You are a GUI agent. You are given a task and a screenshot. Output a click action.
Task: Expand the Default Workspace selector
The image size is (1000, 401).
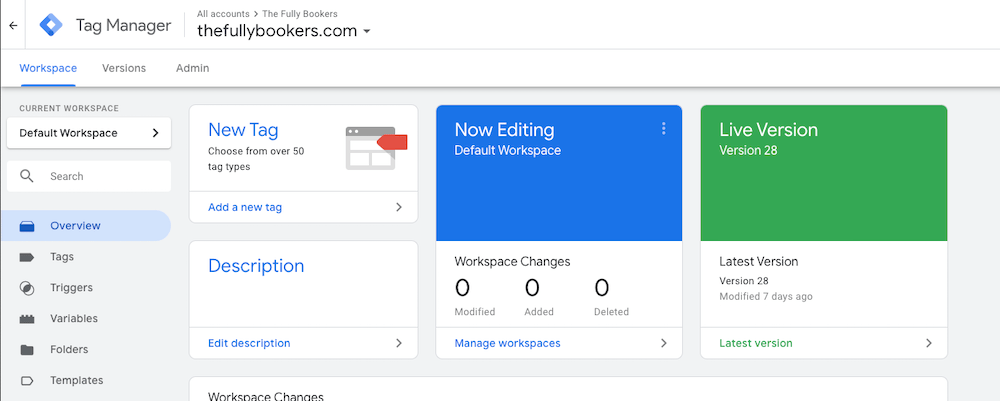tap(89, 133)
